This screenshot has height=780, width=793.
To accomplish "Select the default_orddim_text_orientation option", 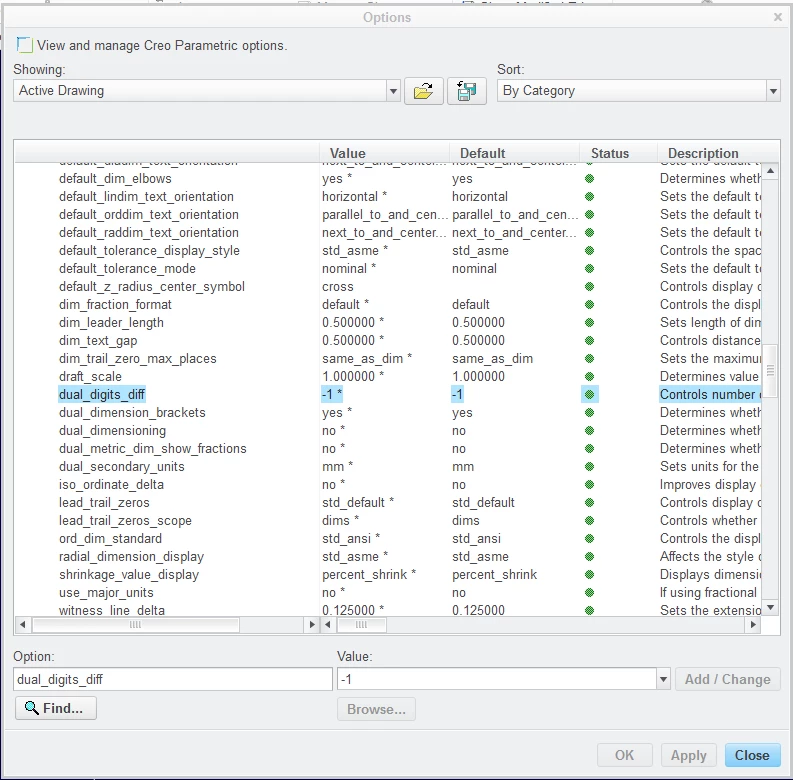I will (149, 214).
